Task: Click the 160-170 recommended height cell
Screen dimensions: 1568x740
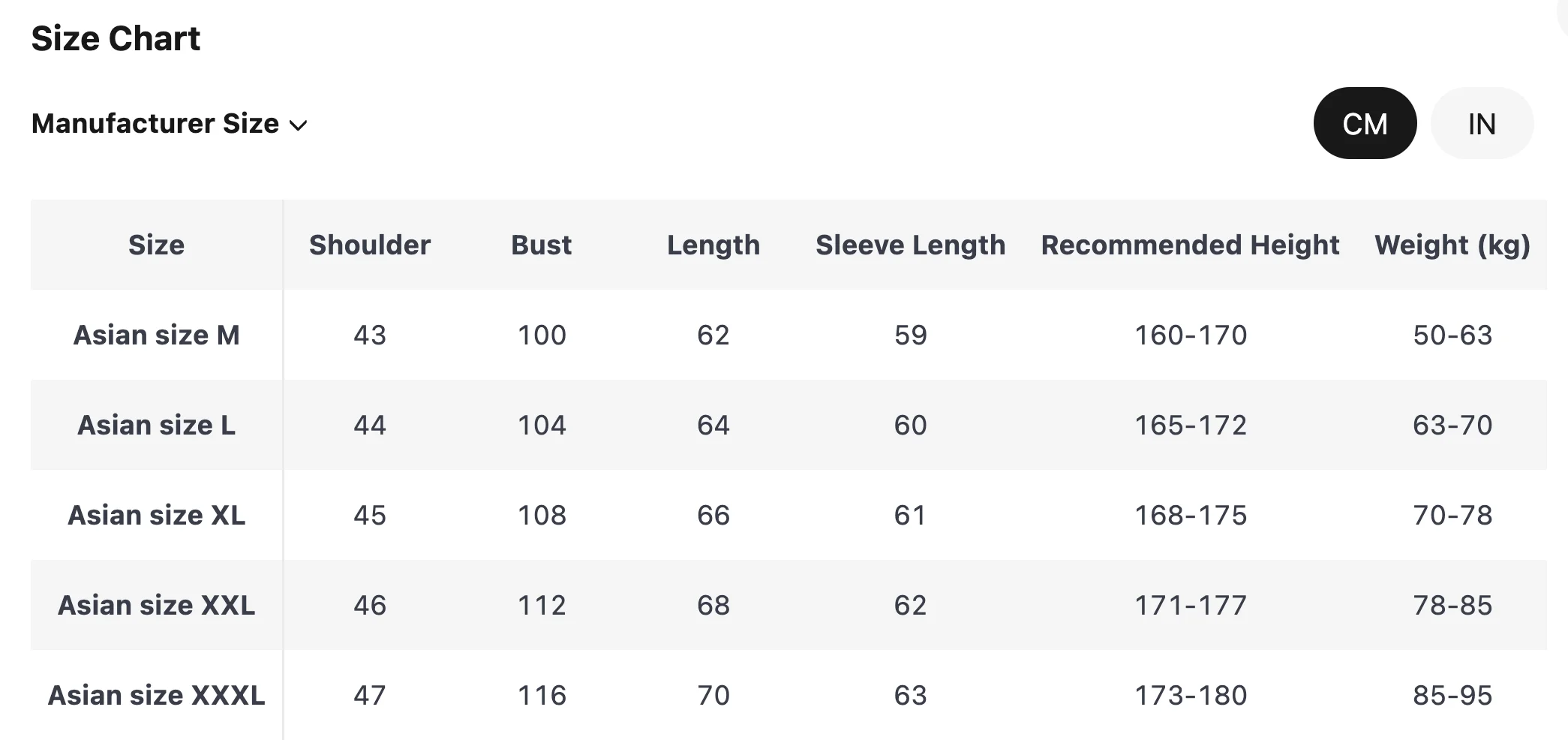Action: click(1190, 335)
